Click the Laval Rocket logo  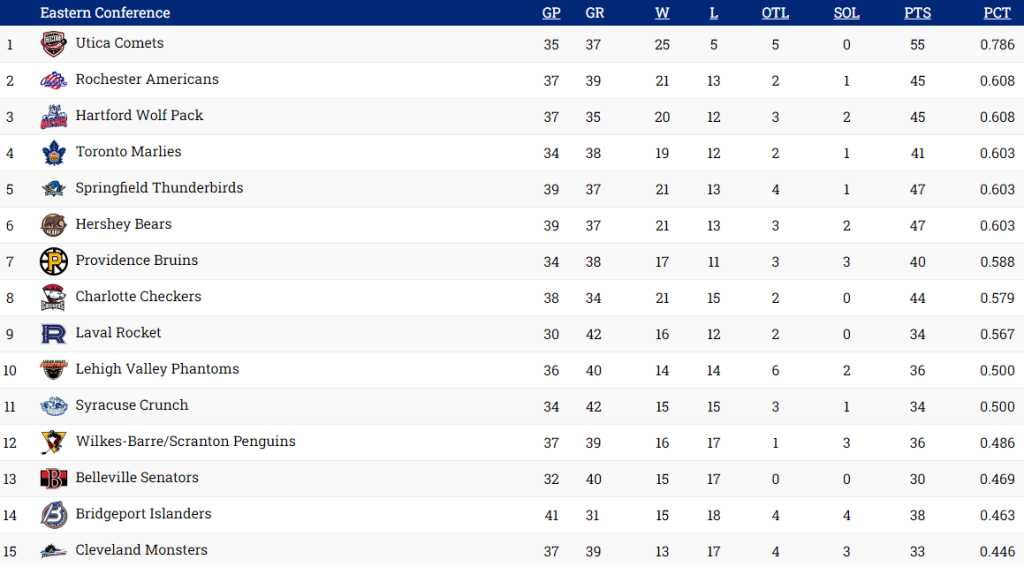click(53, 334)
